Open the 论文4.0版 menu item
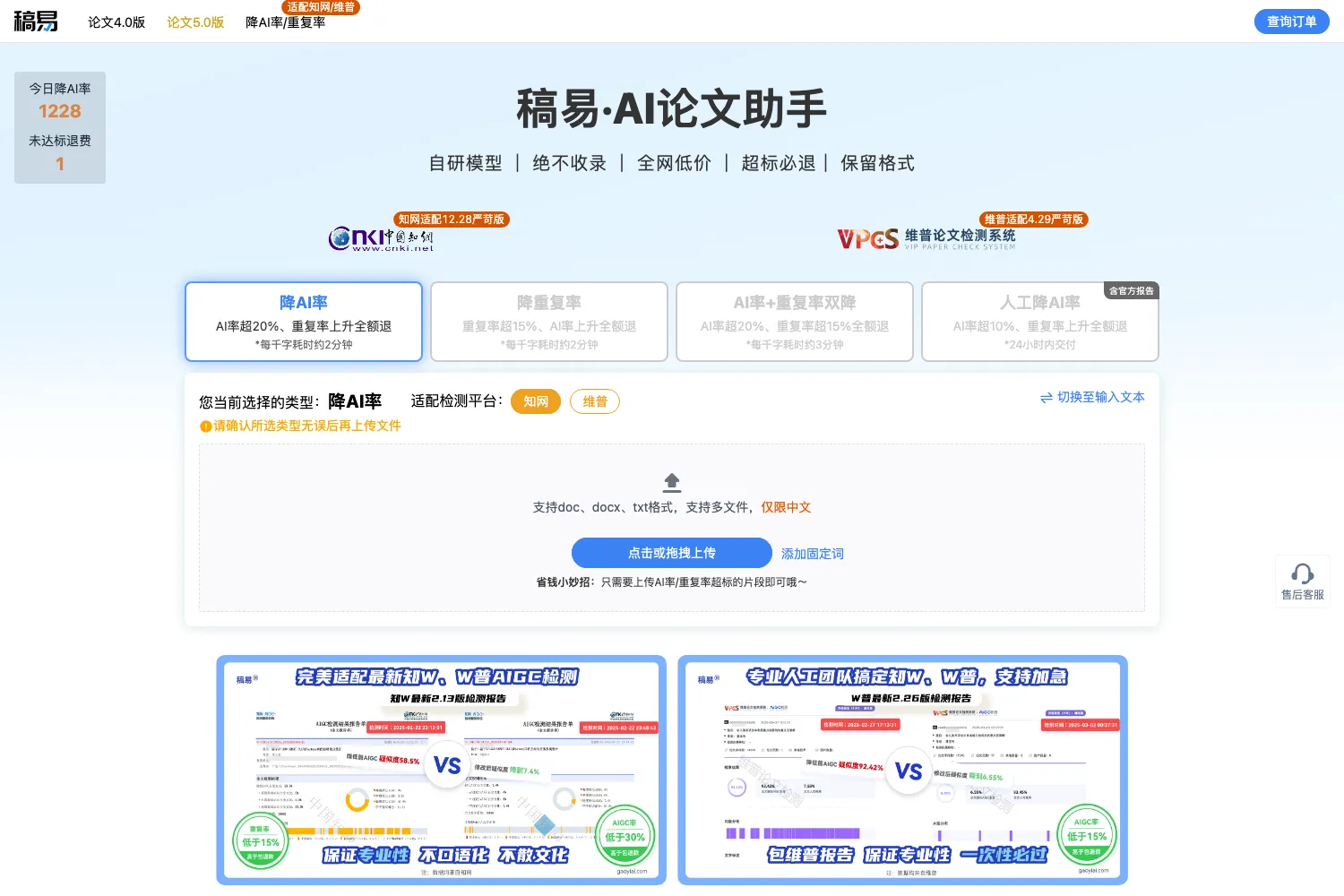The height and width of the screenshot is (896, 1344). pos(116,22)
